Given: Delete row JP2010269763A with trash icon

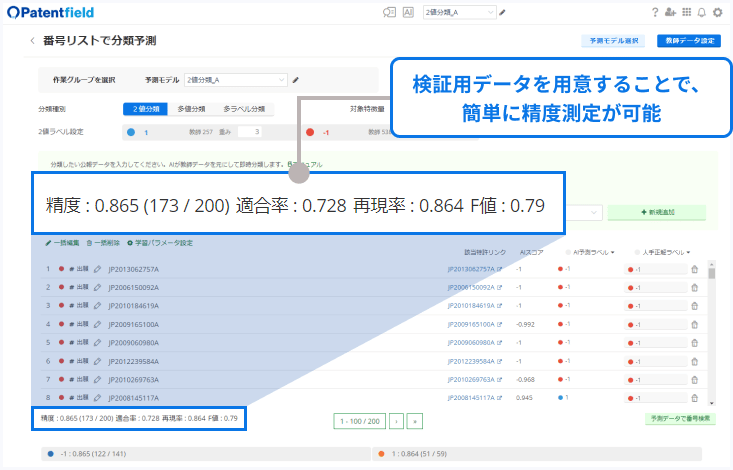Looking at the screenshot, I should click(695, 380).
